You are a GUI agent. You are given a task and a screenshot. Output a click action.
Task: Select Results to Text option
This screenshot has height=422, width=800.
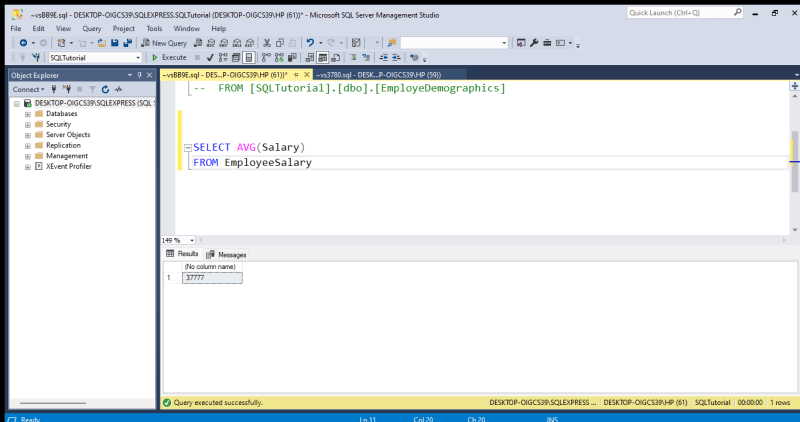pyautogui.click(x=310, y=58)
